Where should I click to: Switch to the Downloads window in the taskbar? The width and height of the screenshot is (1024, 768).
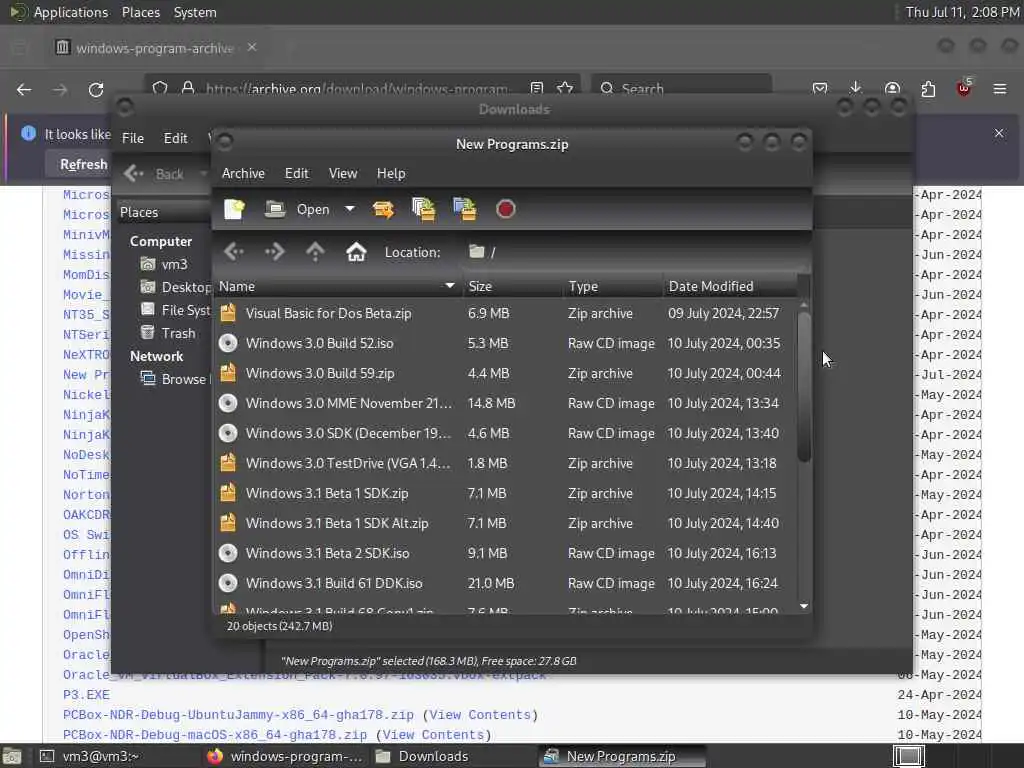click(424, 756)
